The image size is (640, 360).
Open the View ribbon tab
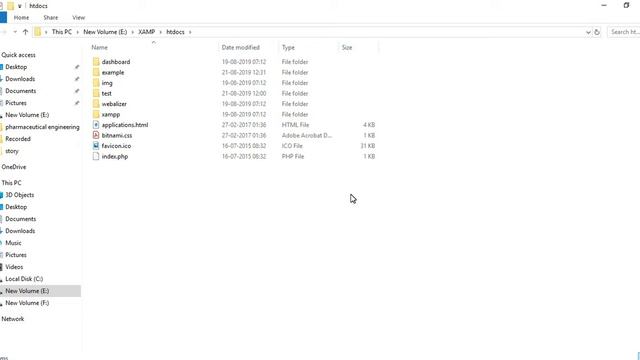coord(78,18)
